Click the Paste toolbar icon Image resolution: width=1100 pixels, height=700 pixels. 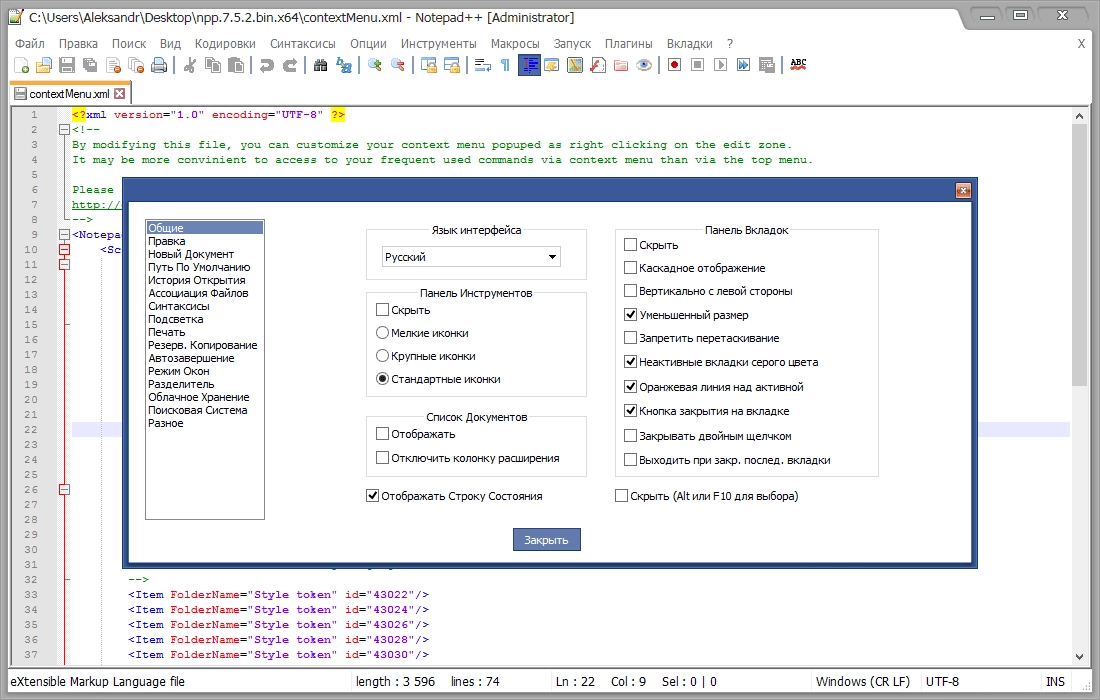pyautogui.click(x=236, y=65)
